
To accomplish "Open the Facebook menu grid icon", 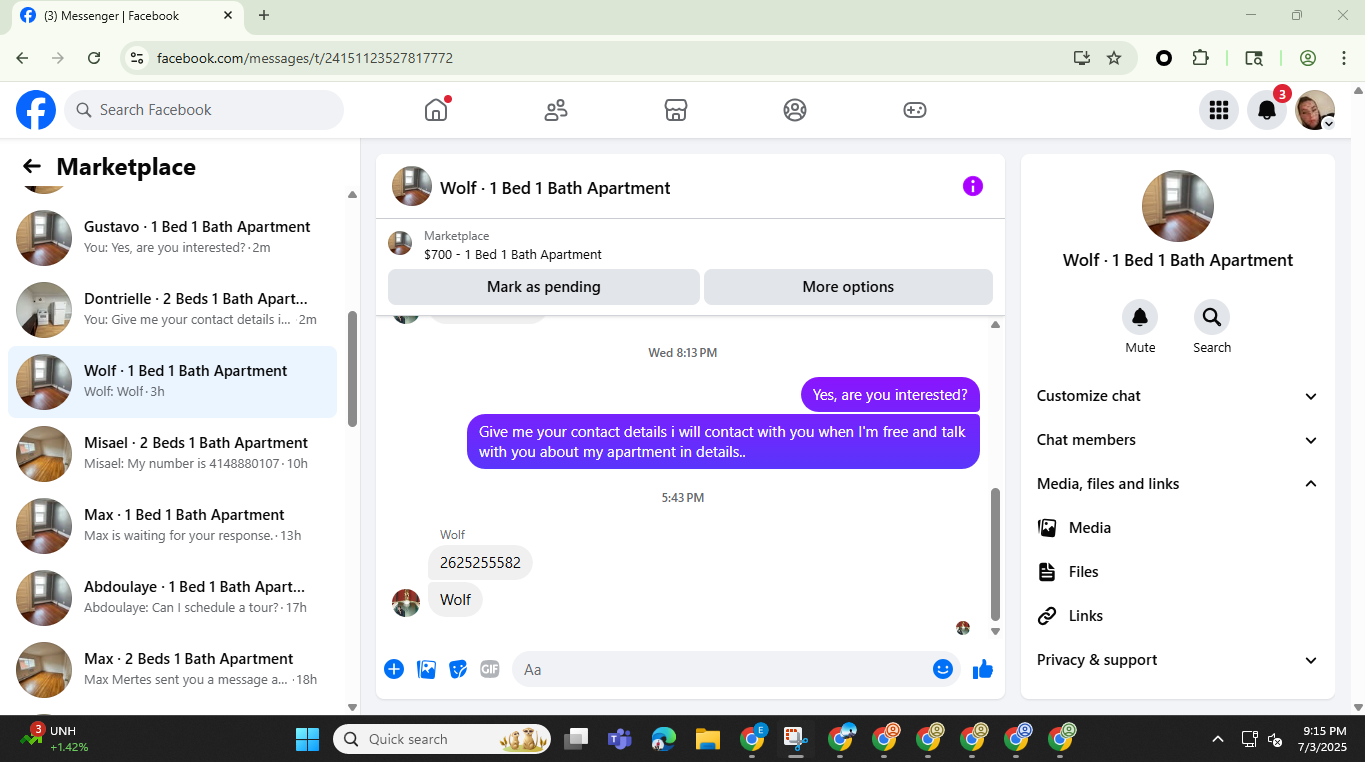I will pyautogui.click(x=1218, y=110).
